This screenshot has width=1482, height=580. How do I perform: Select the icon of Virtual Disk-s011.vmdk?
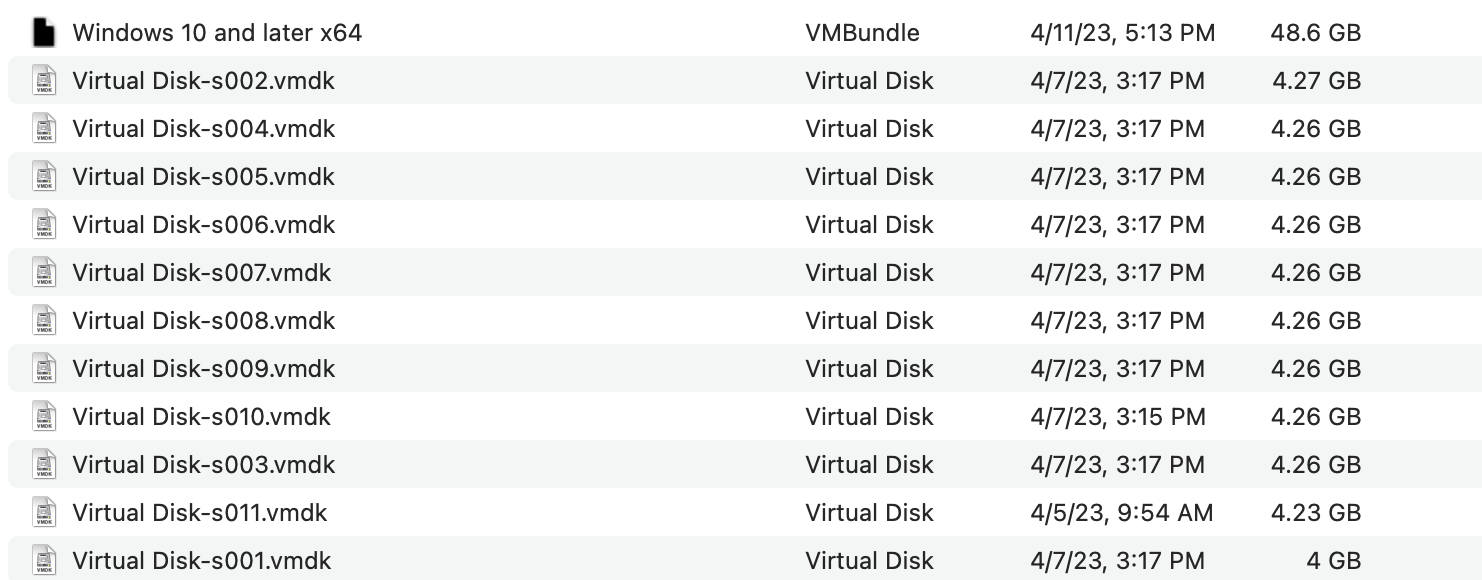coord(43,513)
